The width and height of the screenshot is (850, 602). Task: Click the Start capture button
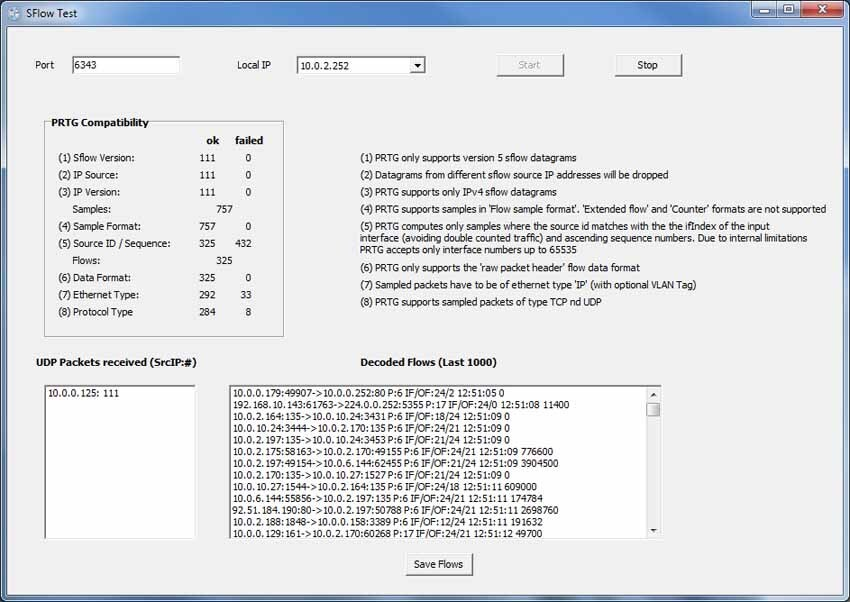pyautogui.click(x=530, y=64)
